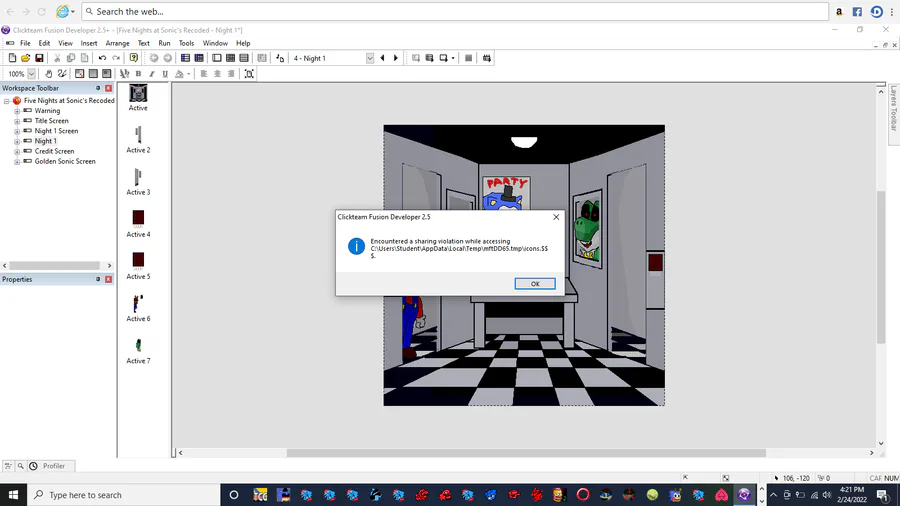
Task: Close the Properties panel
Action: point(108,279)
